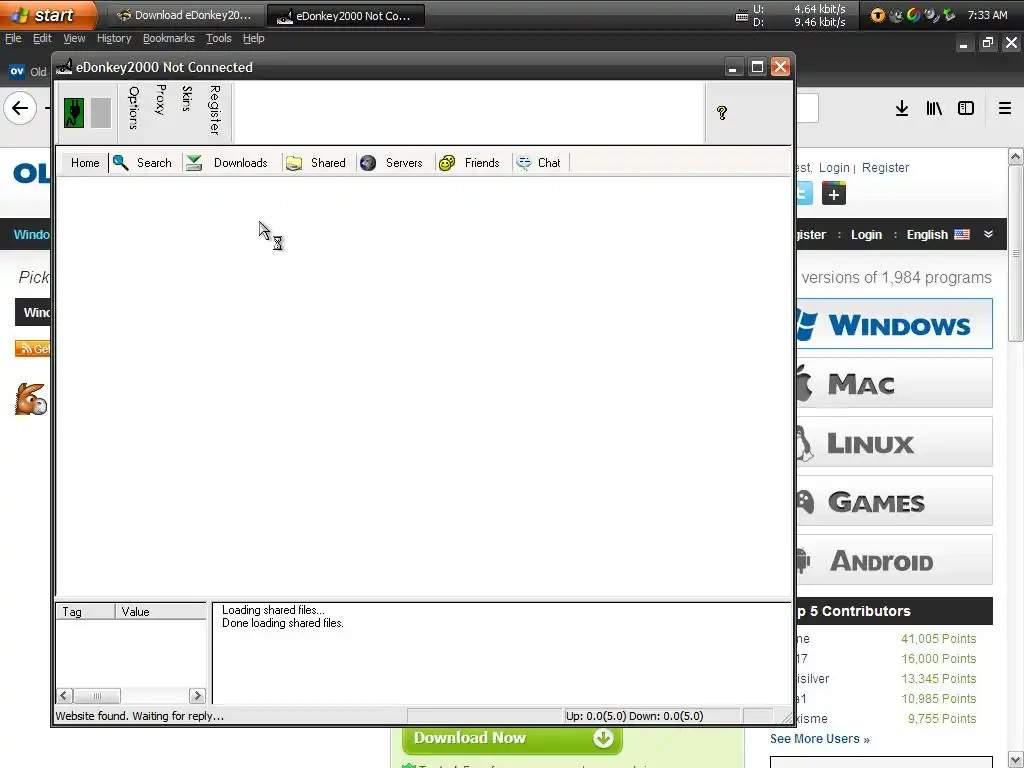The height and width of the screenshot is (768, 1024).
Task: Follow the See More Users link
Action: (x=820, y=739)
